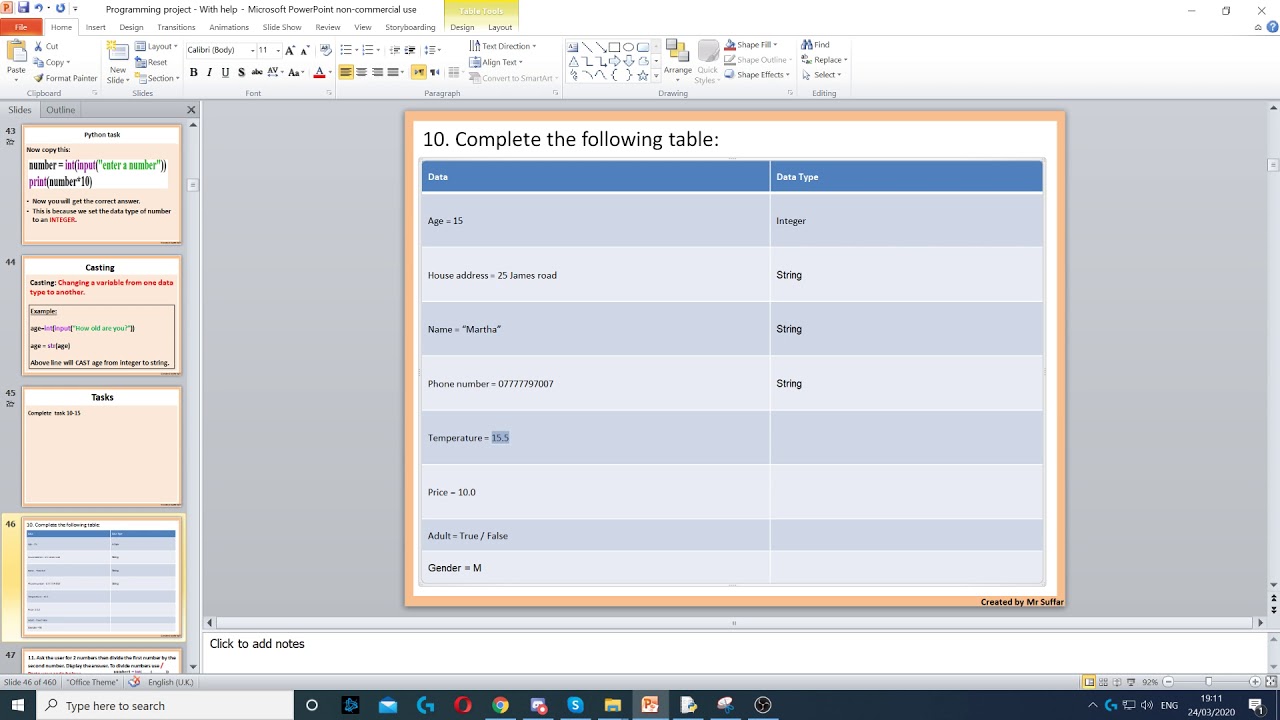Click the Undo arrow icon
The height and width of the screenshot is (720, 1280).
pyautogui.click(x=38, y=8)
